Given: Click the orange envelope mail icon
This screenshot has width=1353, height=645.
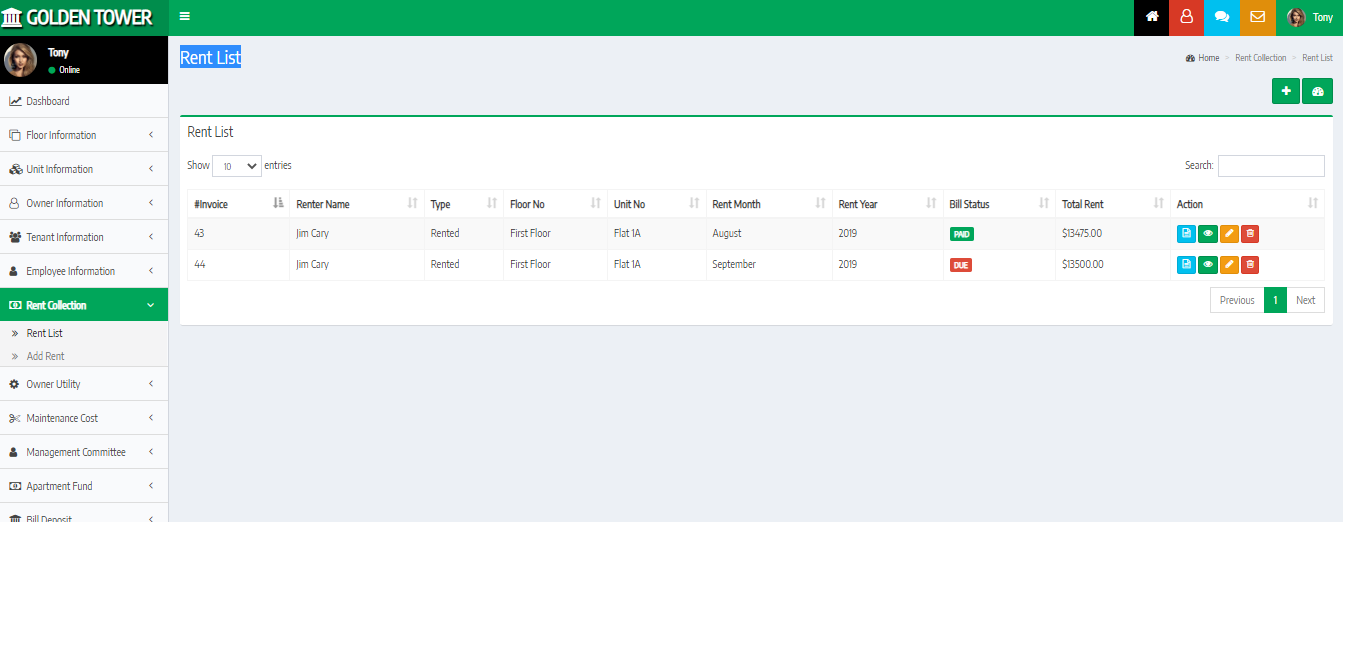Looking at the screenshot, I should tap(1257, 17).
